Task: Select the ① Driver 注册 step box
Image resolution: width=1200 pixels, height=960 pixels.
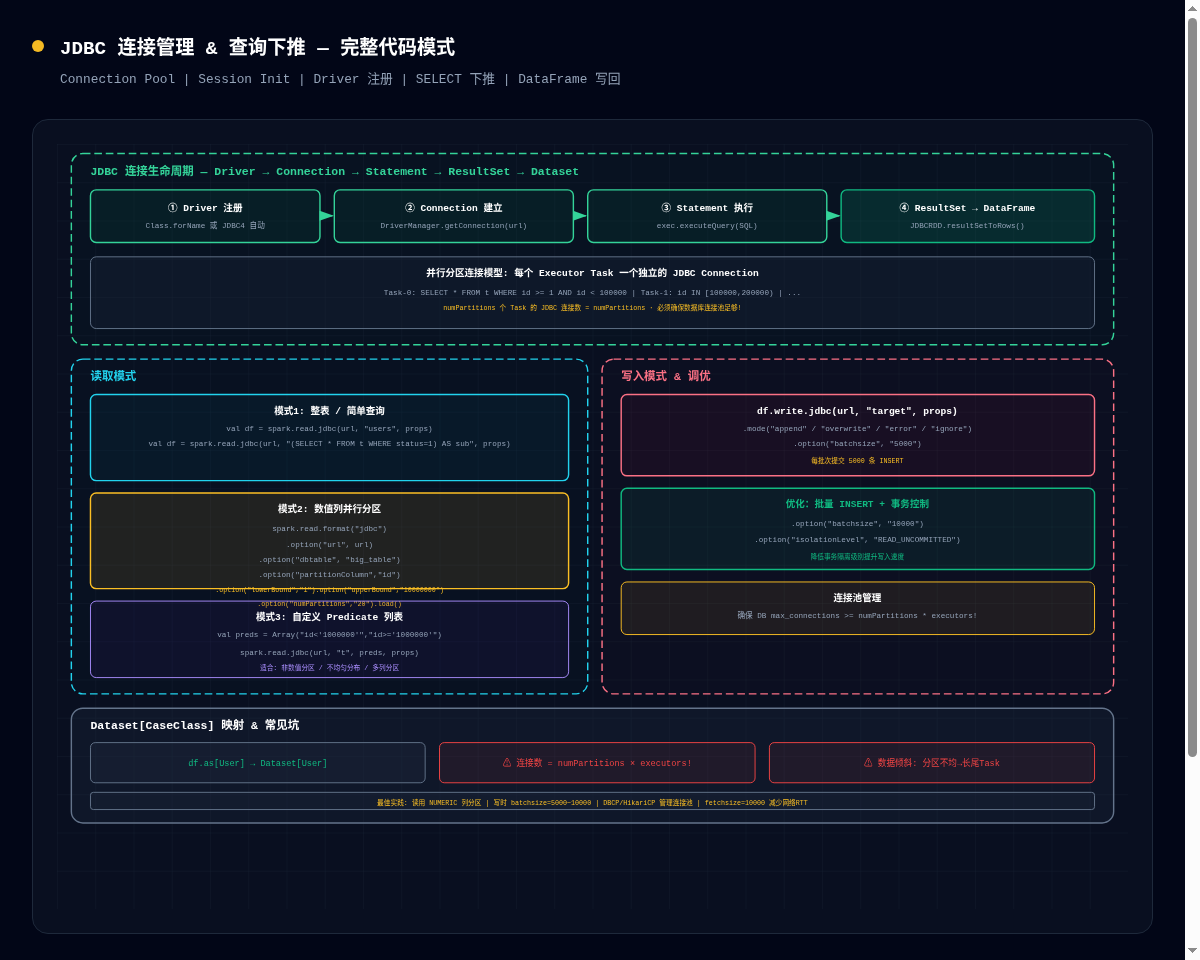Action: click(205, 216)
